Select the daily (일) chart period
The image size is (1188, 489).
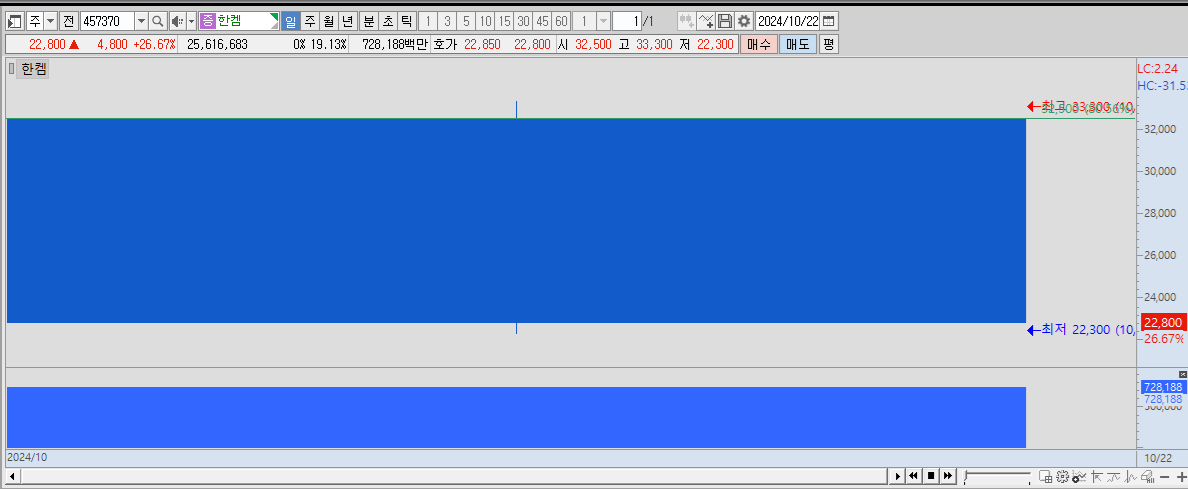tap(289, 21)
